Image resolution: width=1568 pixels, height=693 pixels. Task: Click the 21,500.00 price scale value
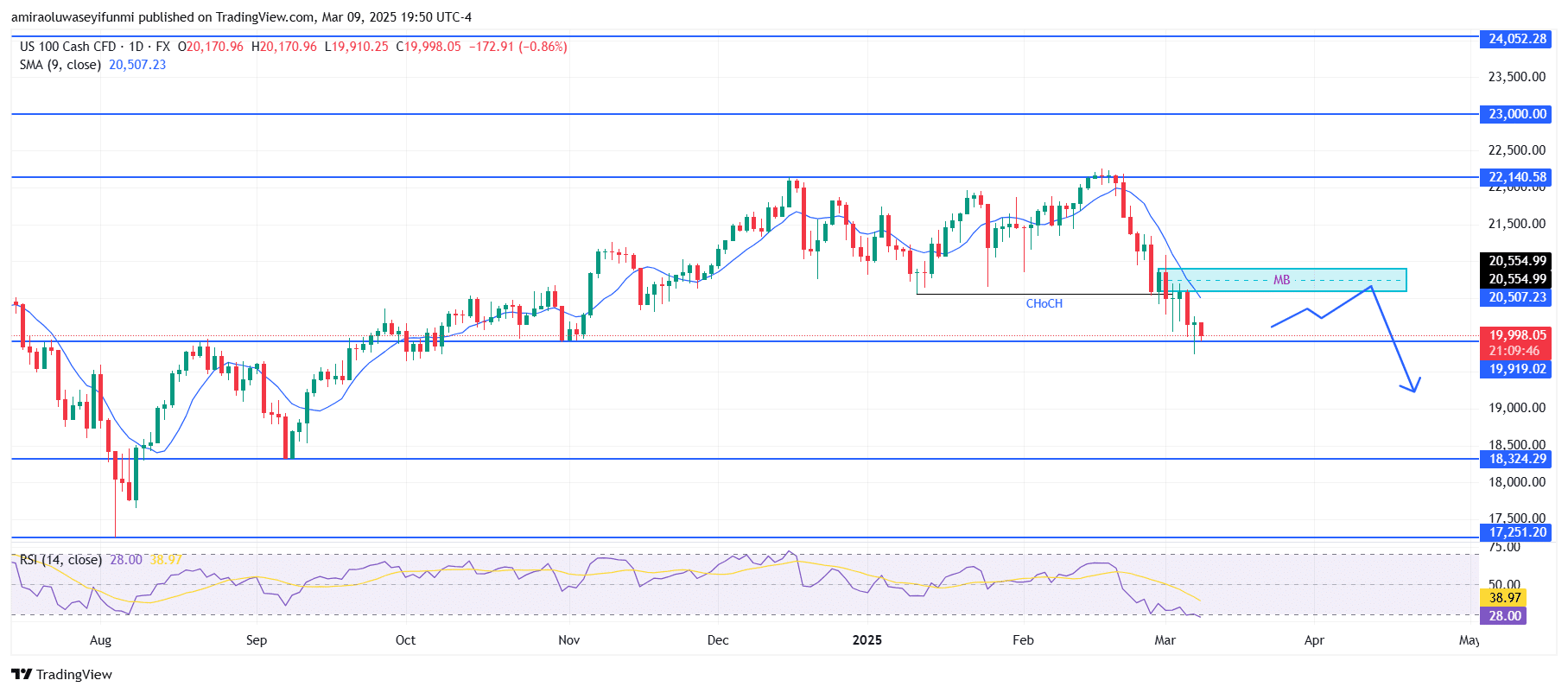[1517, 224]
